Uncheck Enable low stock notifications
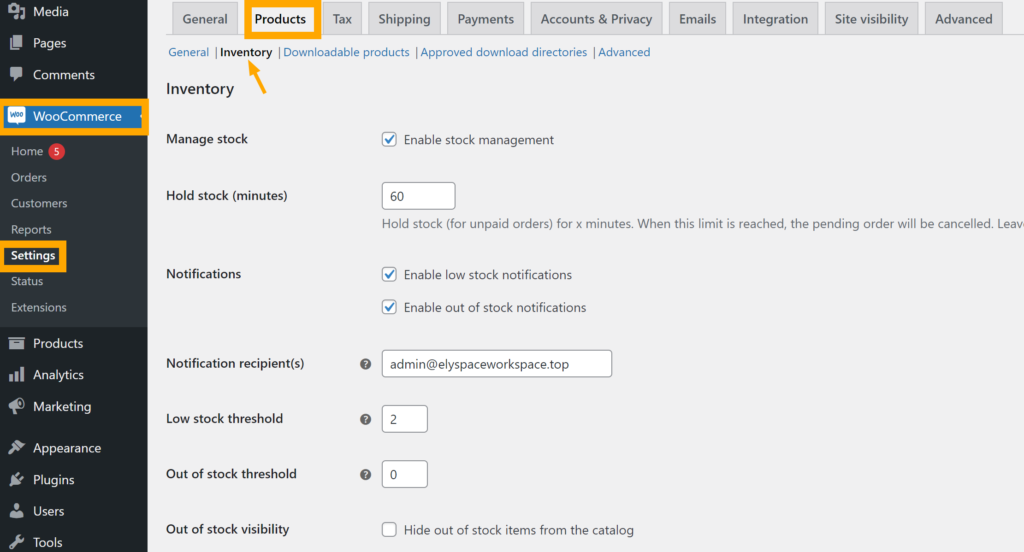The image size is (1024, 552). click(390, 274)
